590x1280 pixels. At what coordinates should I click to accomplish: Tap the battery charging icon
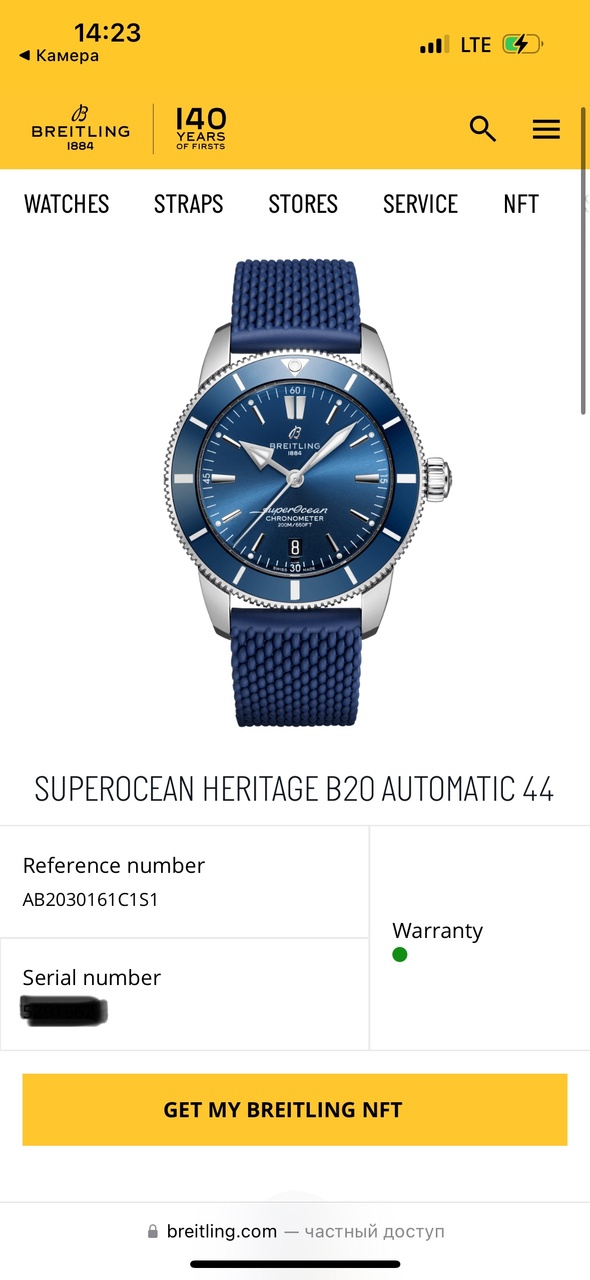coord(522,44)
